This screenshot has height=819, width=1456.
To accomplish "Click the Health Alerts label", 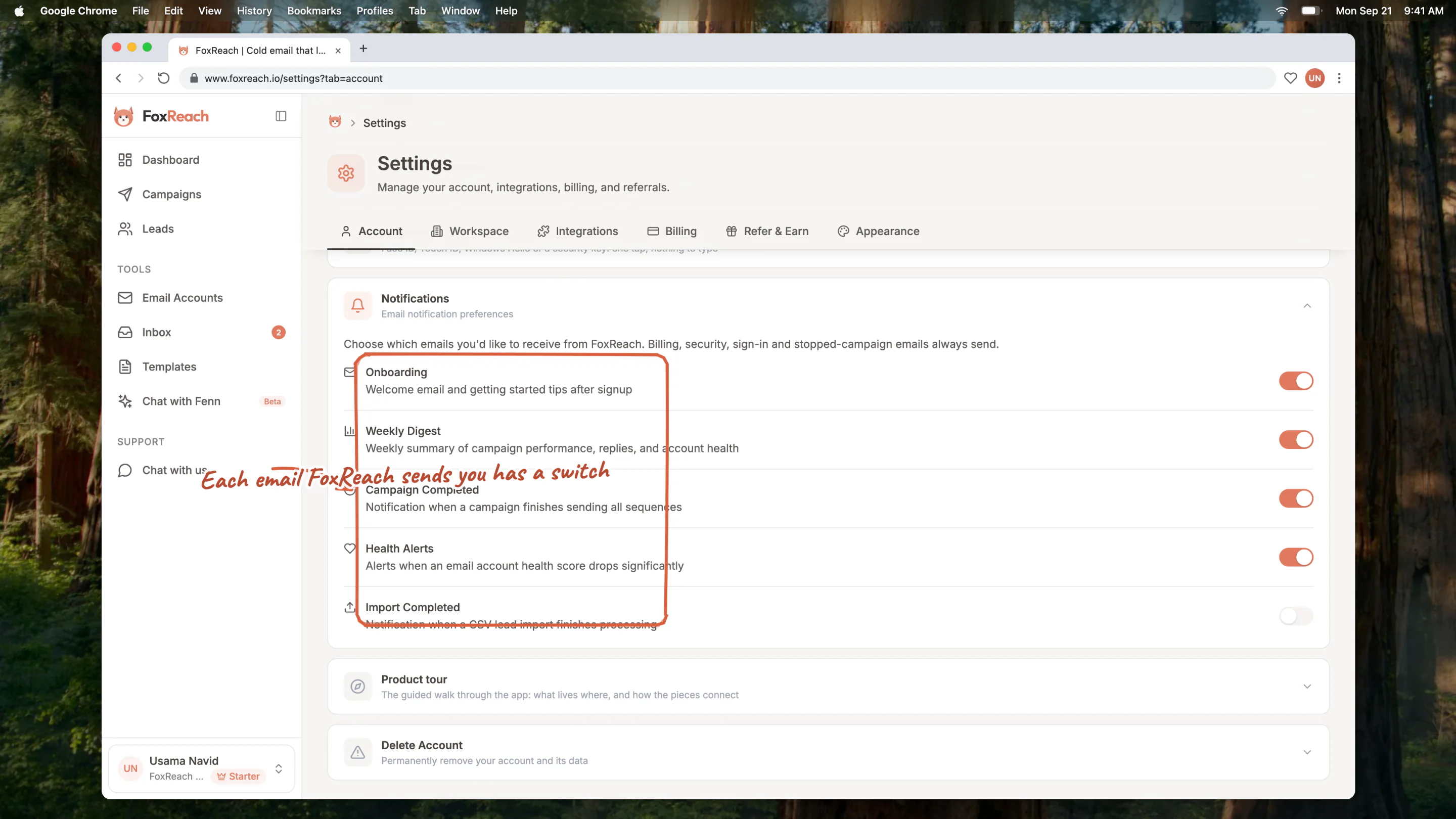I will (x=399, y=548).
